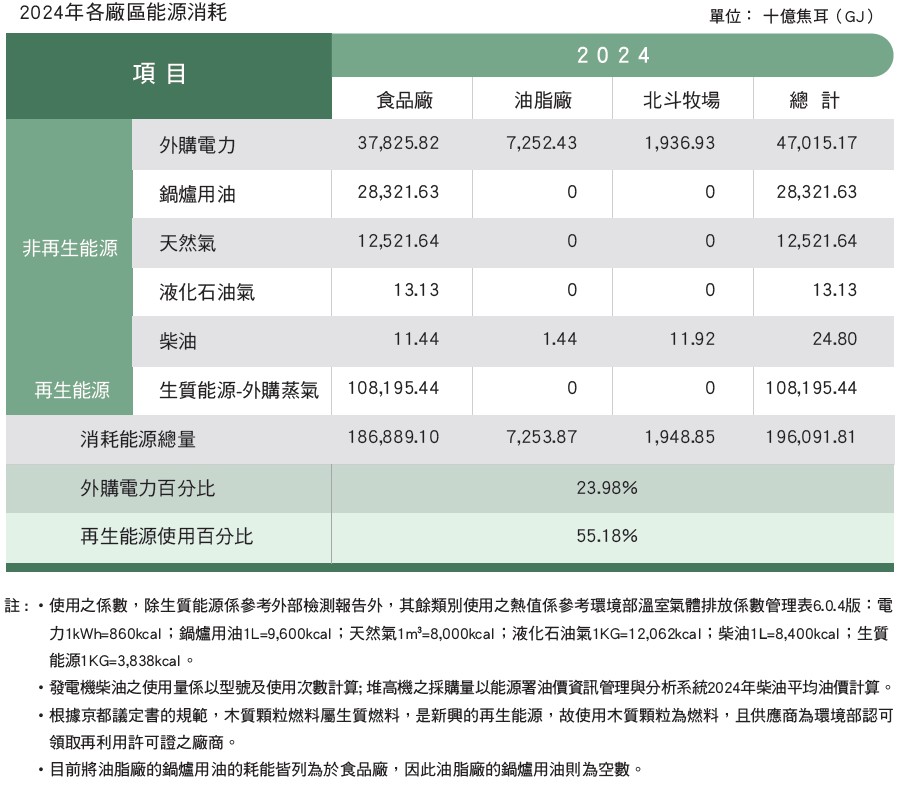Select the 液化石油氣 row label
The image size is (904, 785).
pyautogui.click(x=207, y=292)
